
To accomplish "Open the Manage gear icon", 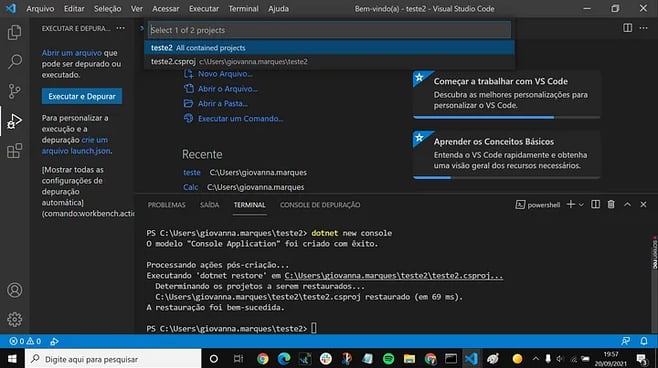I will click(x=14, y=319).
